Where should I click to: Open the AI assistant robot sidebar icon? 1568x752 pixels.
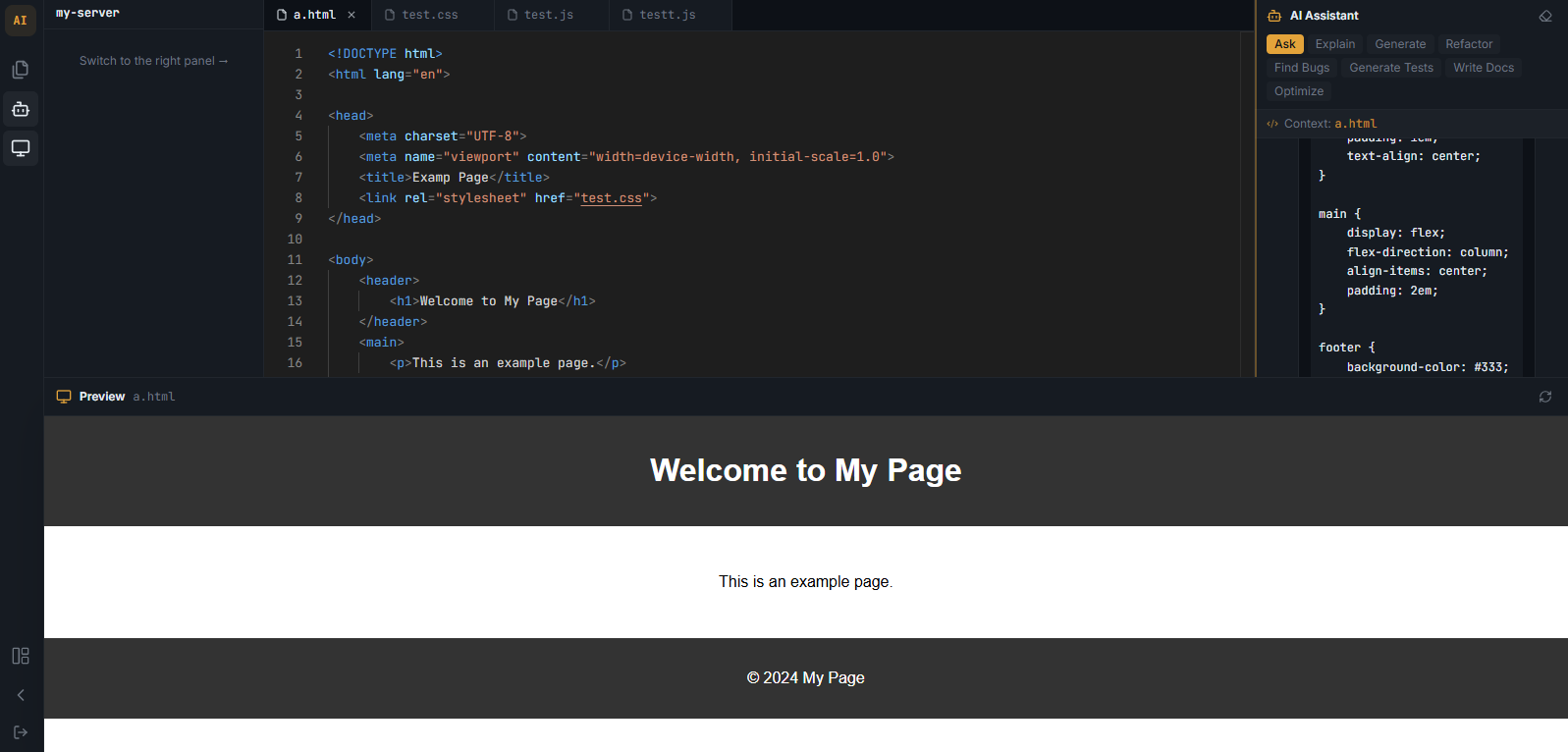[21, 109]
